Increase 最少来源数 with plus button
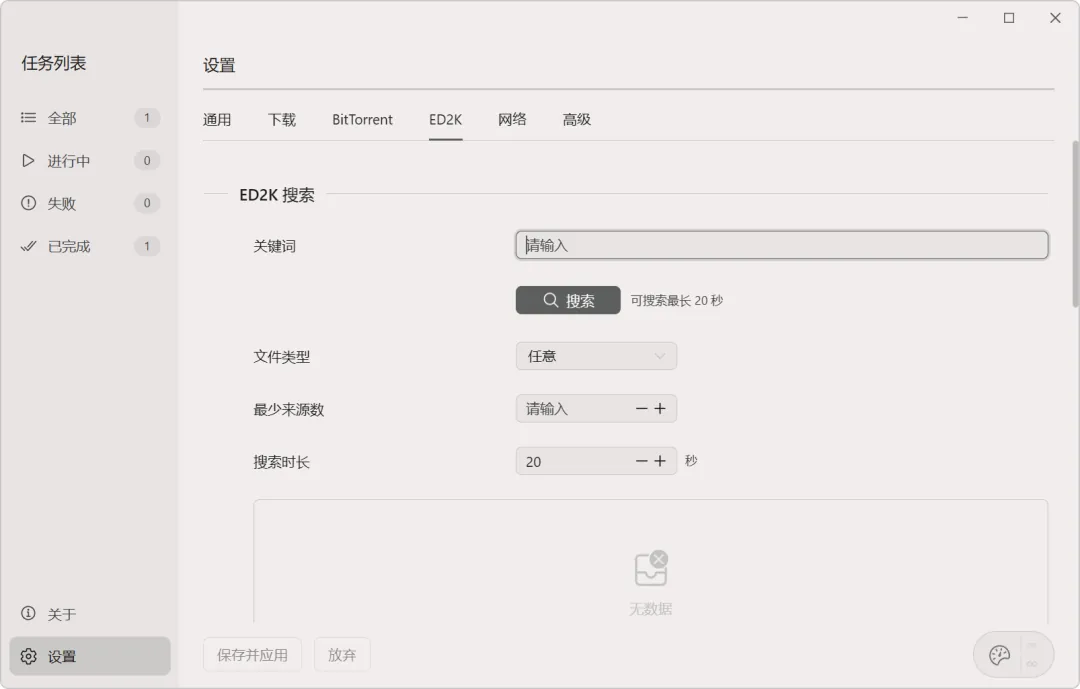The width and height of the screenshot is (1080, 689). [660, 409]
